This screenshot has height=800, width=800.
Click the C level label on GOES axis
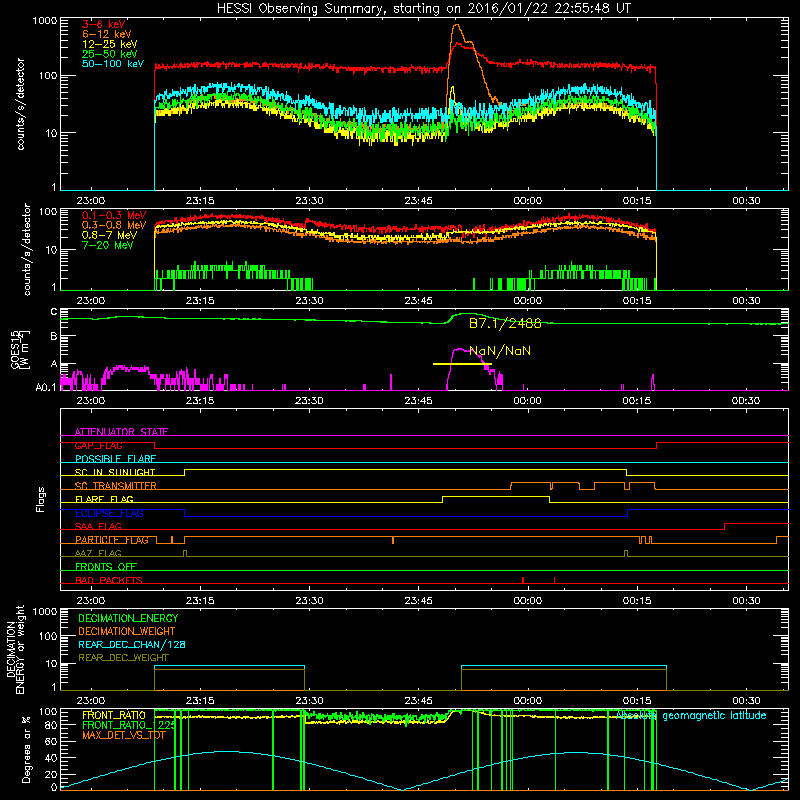(54, 312)
